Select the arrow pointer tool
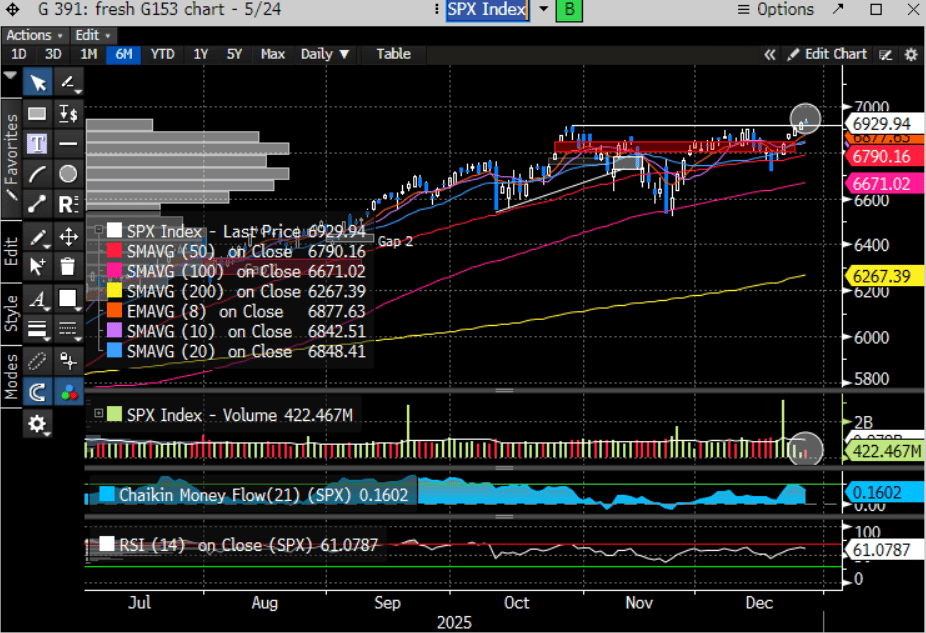This screenshot has height=633, width=926. pyautogui.click(x=38, y=82)
